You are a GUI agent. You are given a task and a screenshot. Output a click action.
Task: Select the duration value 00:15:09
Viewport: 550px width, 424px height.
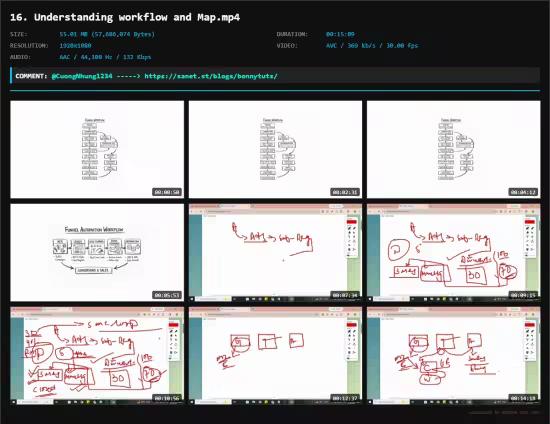coord(340,34)
